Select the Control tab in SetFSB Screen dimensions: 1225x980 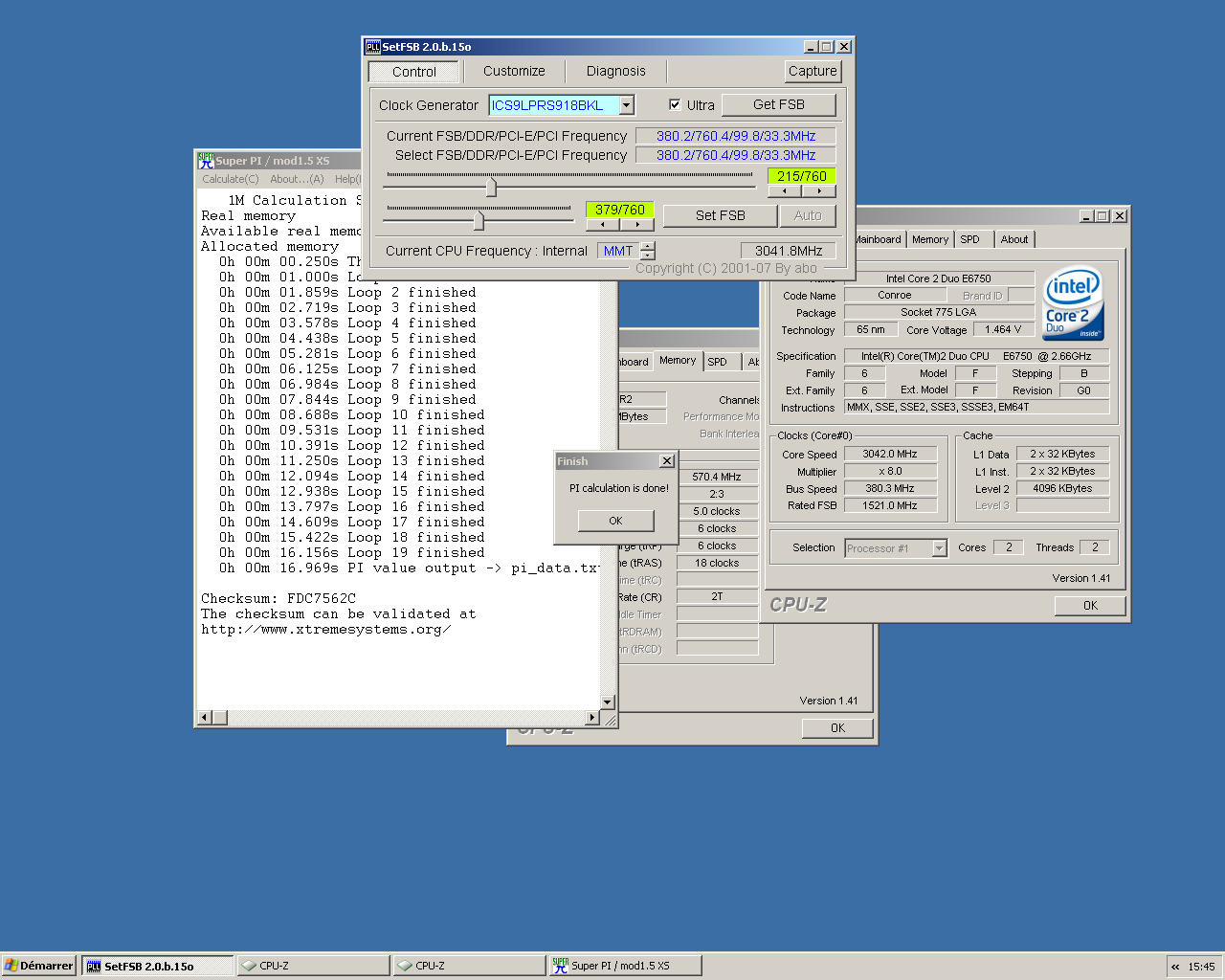(414, 72)
